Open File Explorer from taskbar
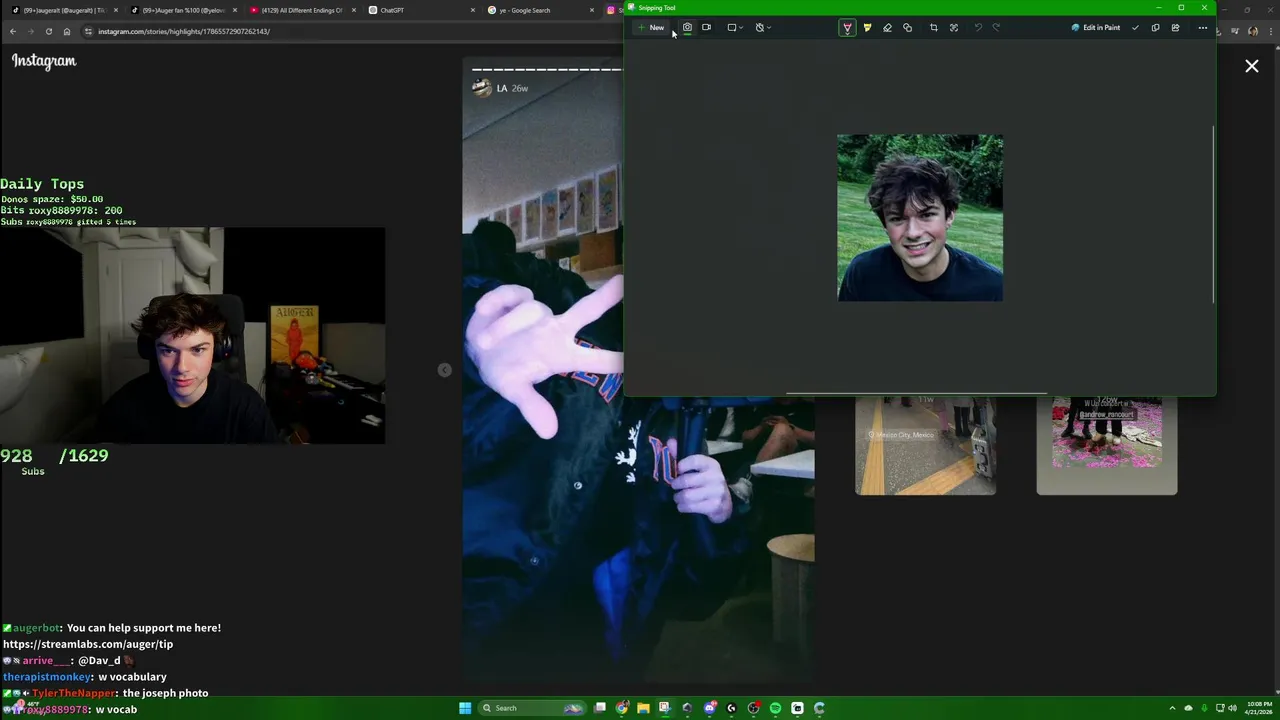Screen dimensions: 1280x720 click(x=643, y=708)
